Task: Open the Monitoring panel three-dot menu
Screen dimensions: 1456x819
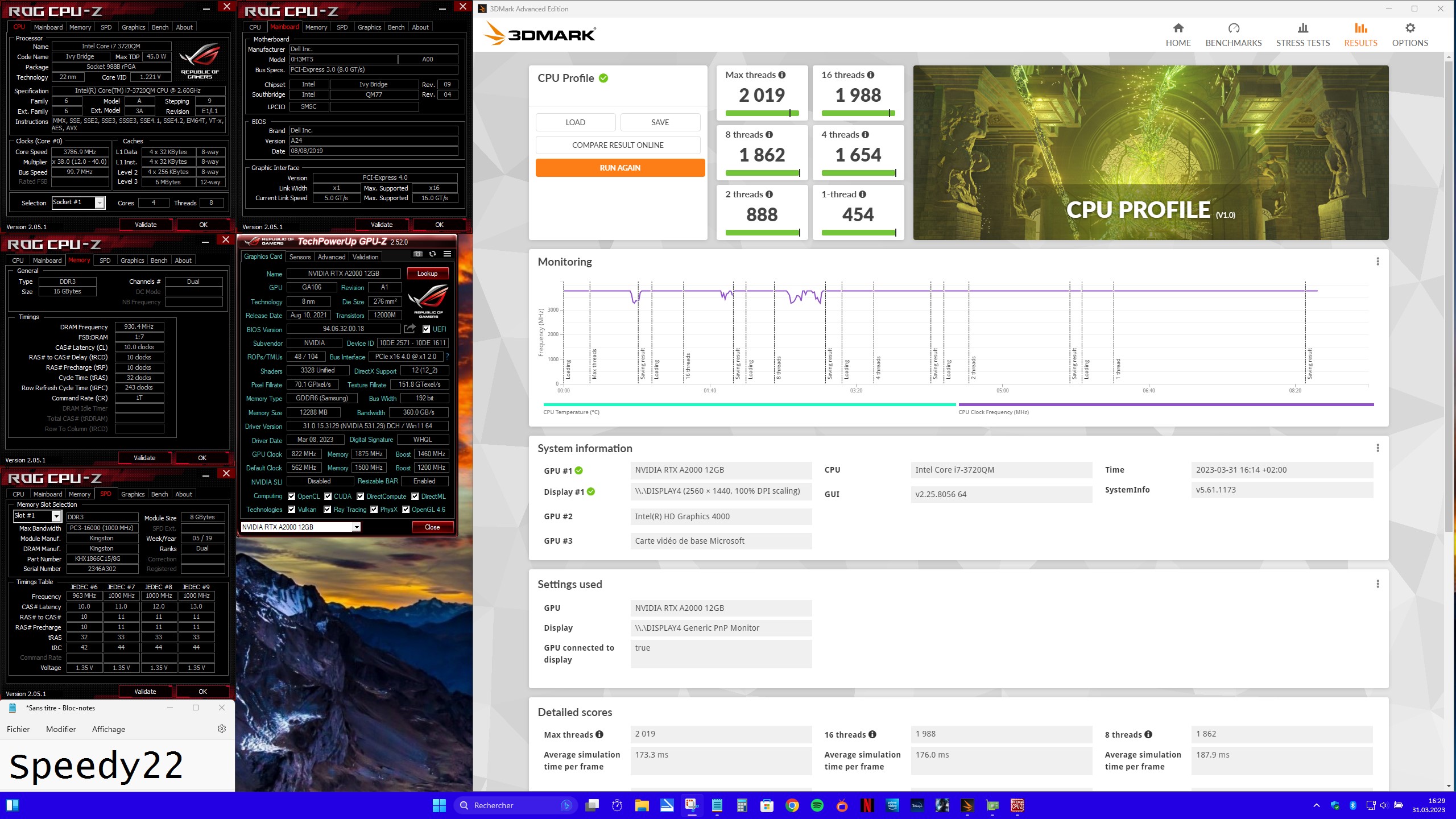Action: (x=1378, y=262)
